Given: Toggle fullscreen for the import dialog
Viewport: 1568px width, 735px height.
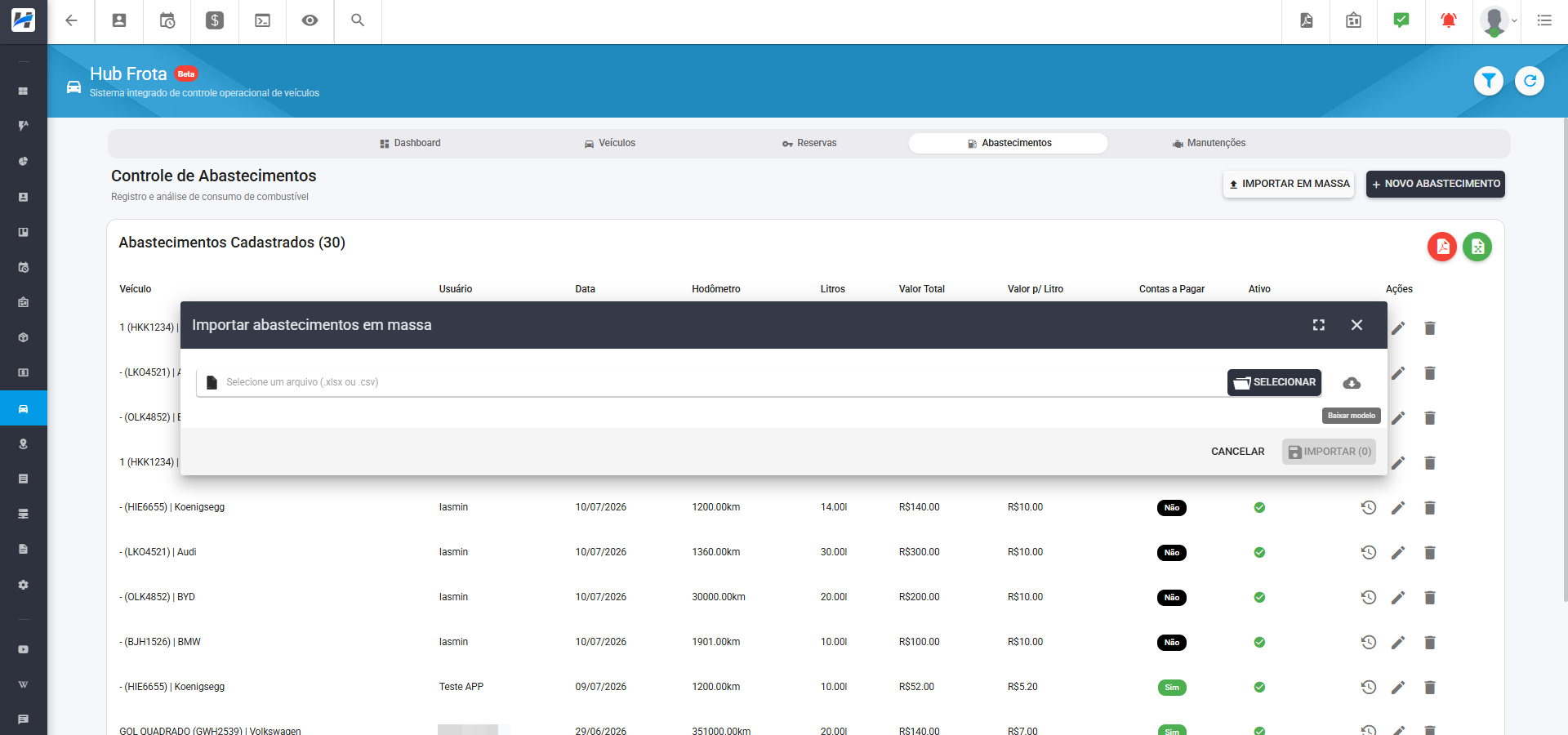Looking at the screenshot, I should click(1319, 325).
